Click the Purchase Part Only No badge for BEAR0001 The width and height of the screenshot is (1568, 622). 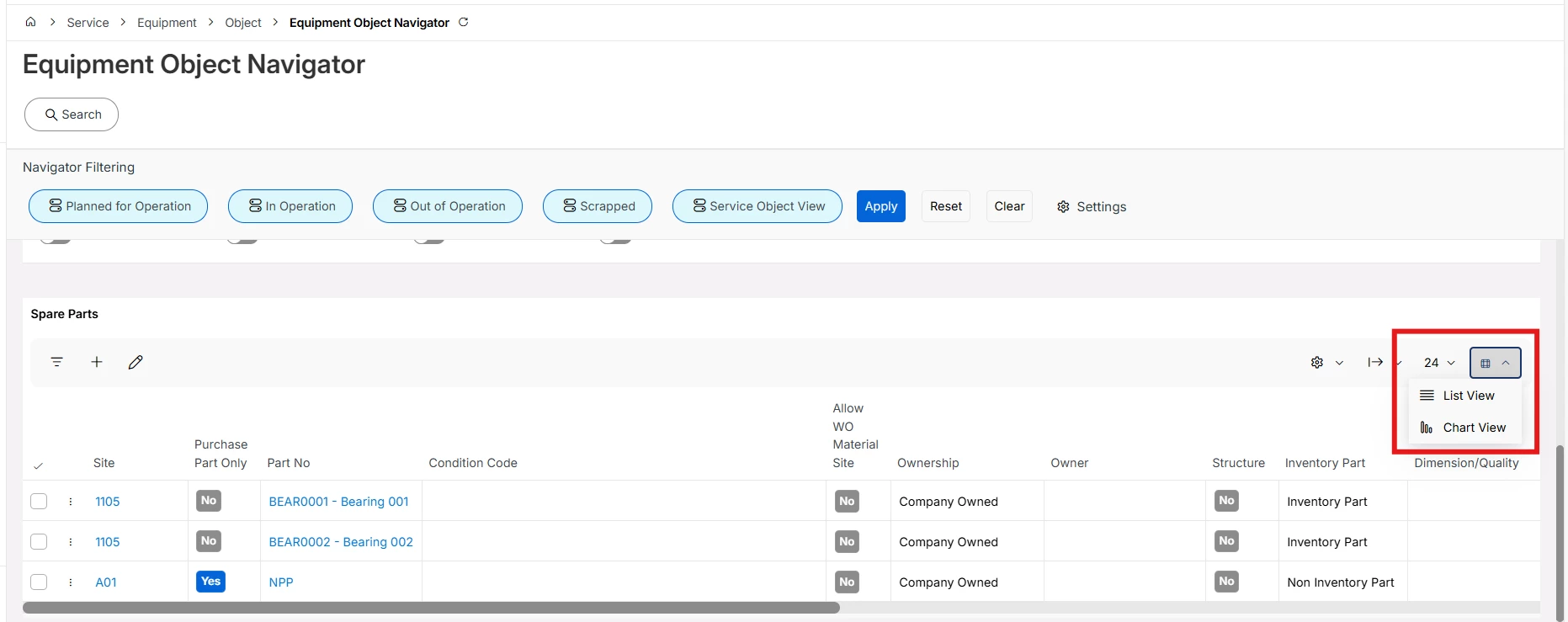[x=209, y=501]
